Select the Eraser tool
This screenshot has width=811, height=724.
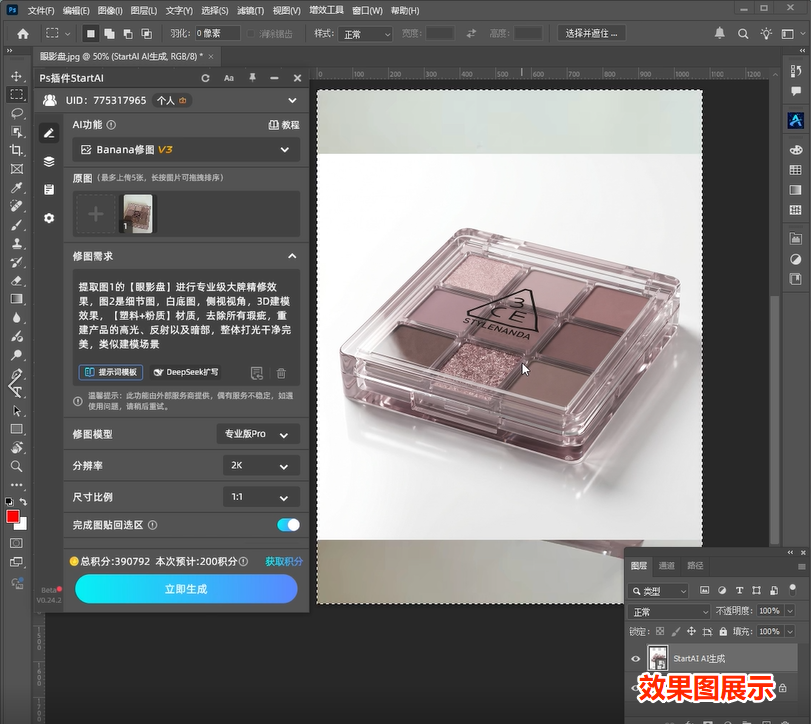pos(17,280)
